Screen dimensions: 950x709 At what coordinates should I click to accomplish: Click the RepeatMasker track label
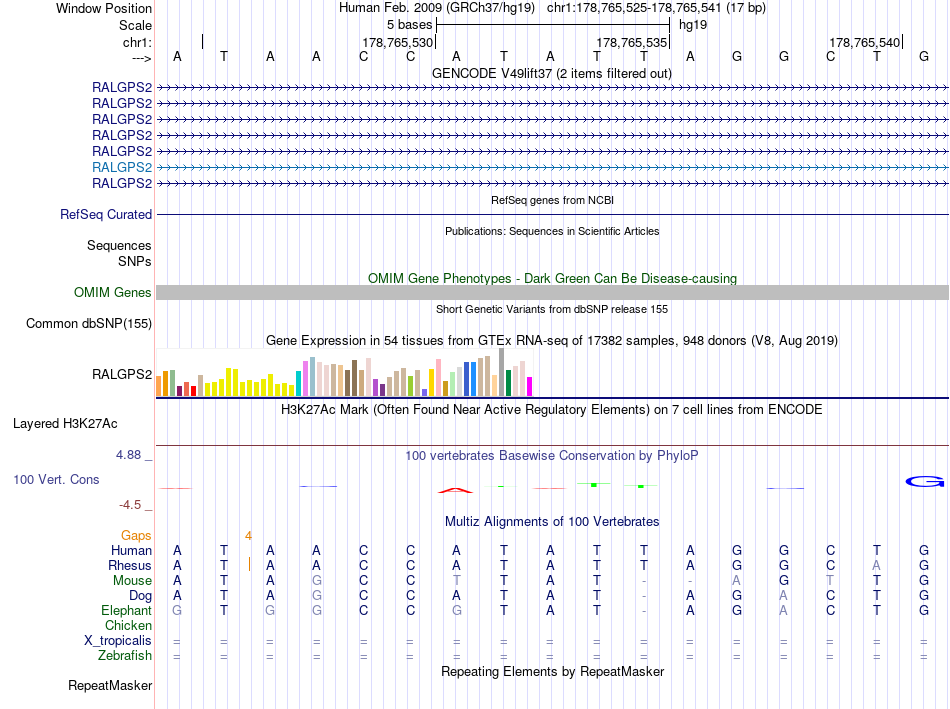click(110, 685)
